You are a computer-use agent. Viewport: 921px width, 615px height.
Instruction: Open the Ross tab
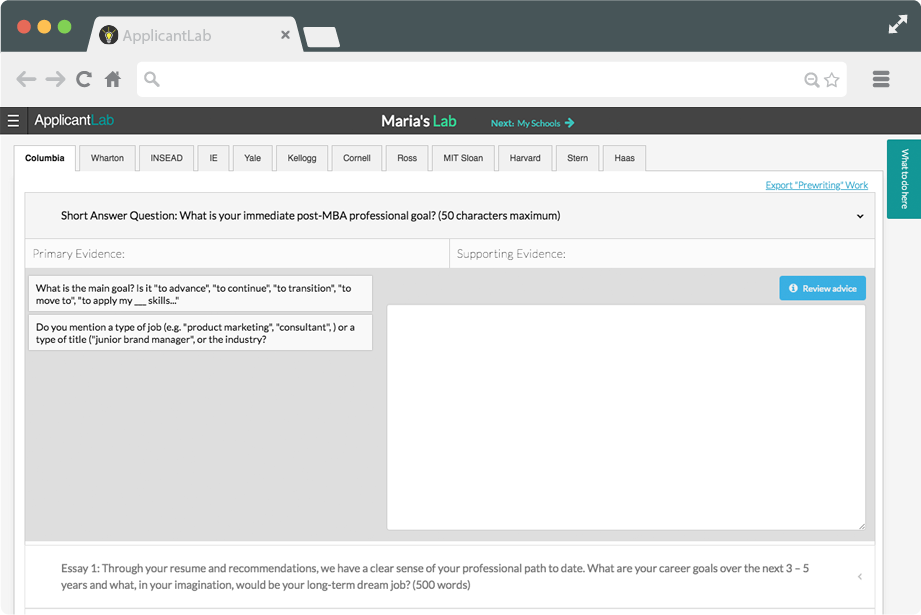coord(407,158)
